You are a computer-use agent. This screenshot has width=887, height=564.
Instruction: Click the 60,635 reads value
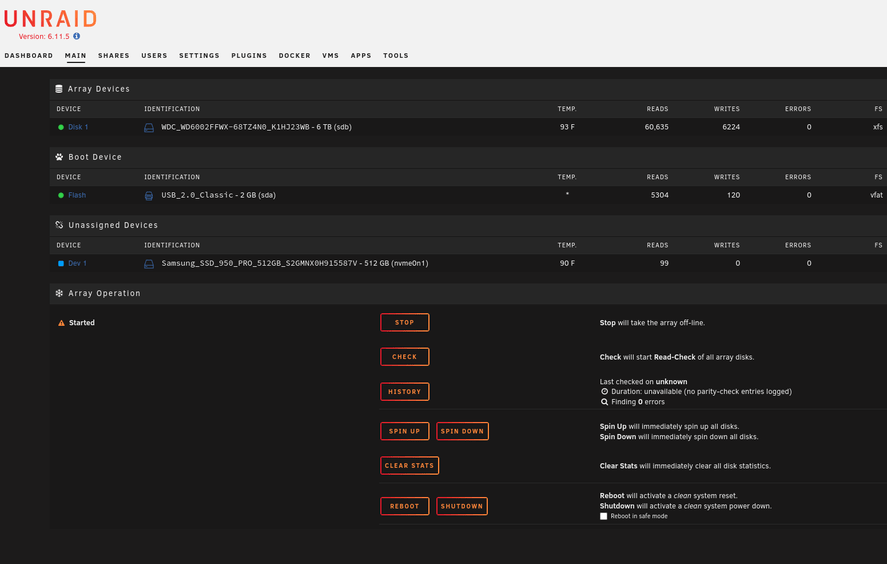(x=657, y=127)
